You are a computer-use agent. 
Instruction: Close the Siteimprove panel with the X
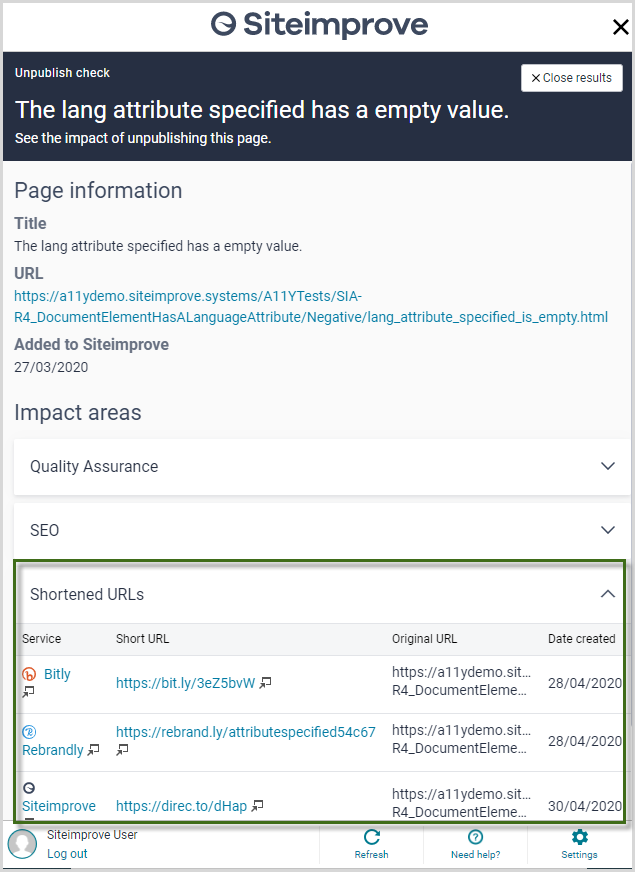pyautogui.click(x=621, y=27)
